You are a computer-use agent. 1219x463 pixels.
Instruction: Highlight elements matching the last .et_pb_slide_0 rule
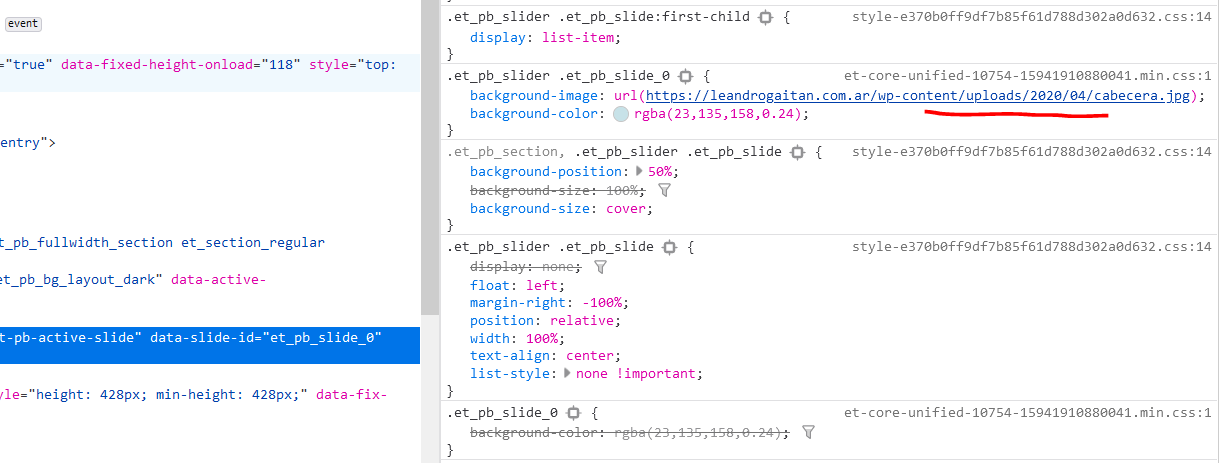tap(573, 412)
